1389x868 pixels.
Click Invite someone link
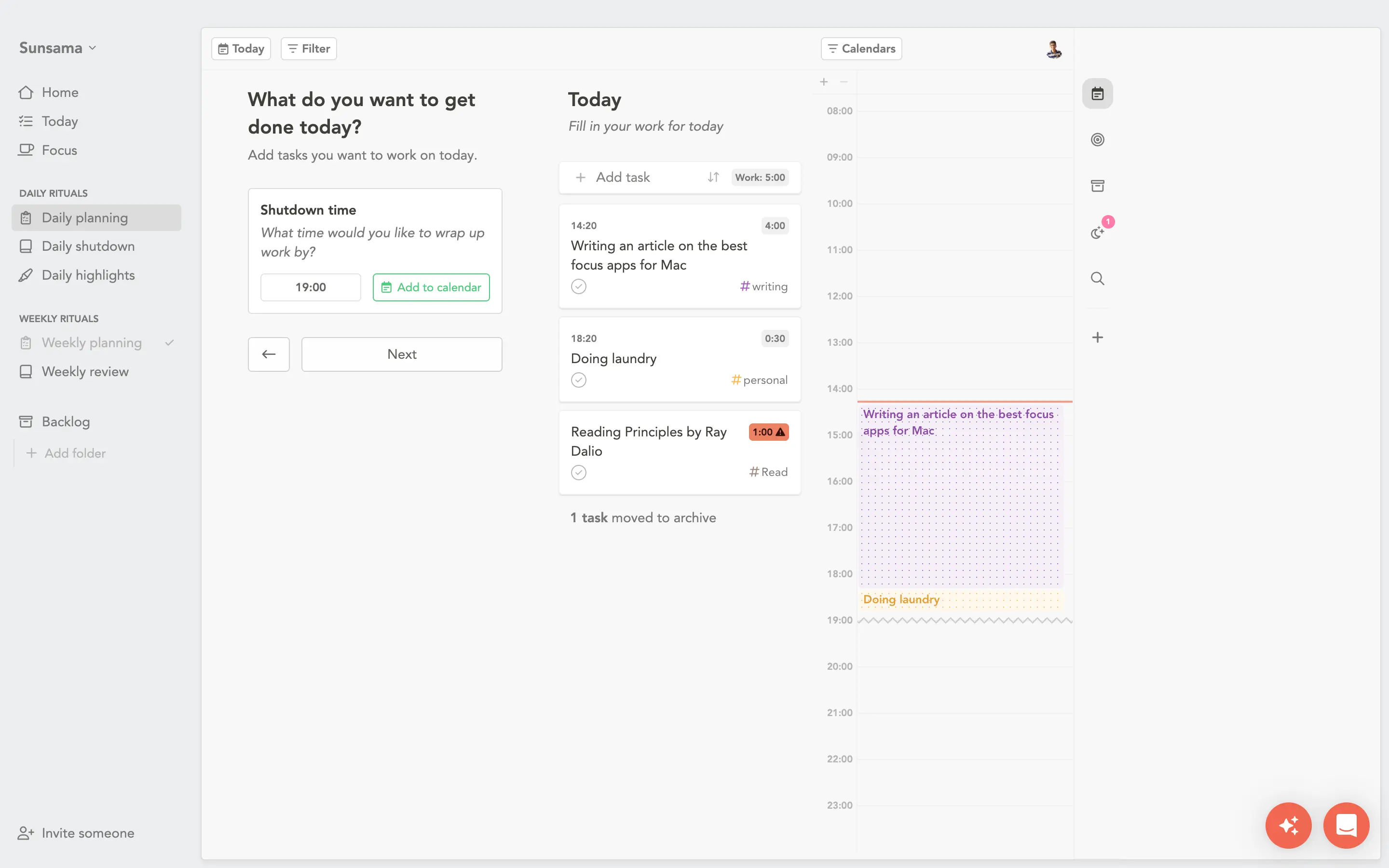(x=76, y=833)
